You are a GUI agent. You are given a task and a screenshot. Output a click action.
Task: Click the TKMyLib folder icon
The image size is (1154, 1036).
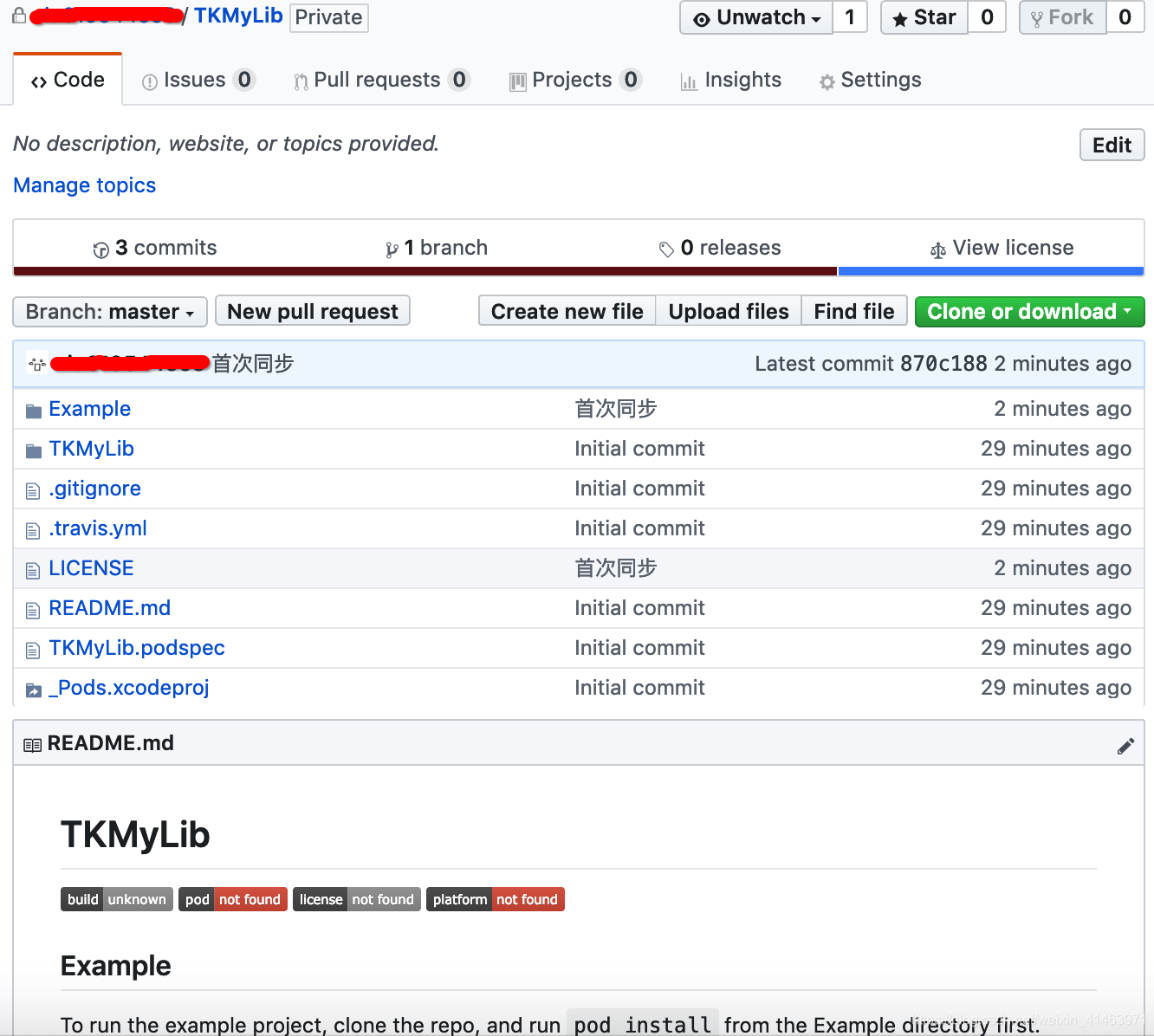pyautogui.click(x=34, y=450)
